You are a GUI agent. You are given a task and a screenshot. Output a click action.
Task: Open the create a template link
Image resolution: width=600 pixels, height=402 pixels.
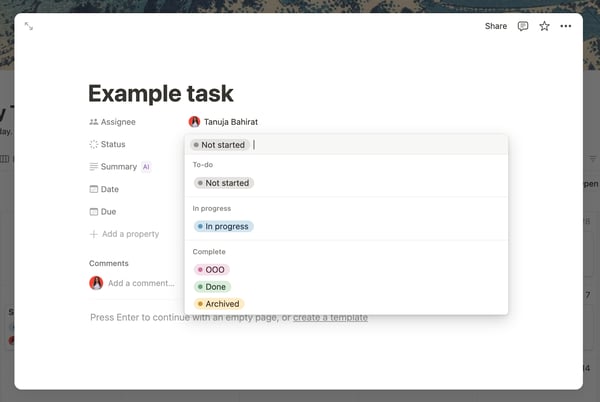(x=330, y=317)
